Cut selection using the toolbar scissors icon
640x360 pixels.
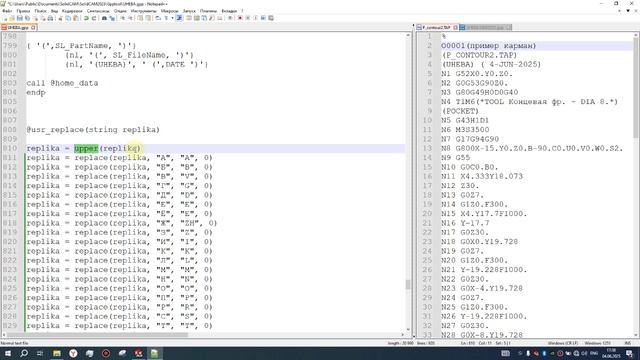[x=59, y=18]
